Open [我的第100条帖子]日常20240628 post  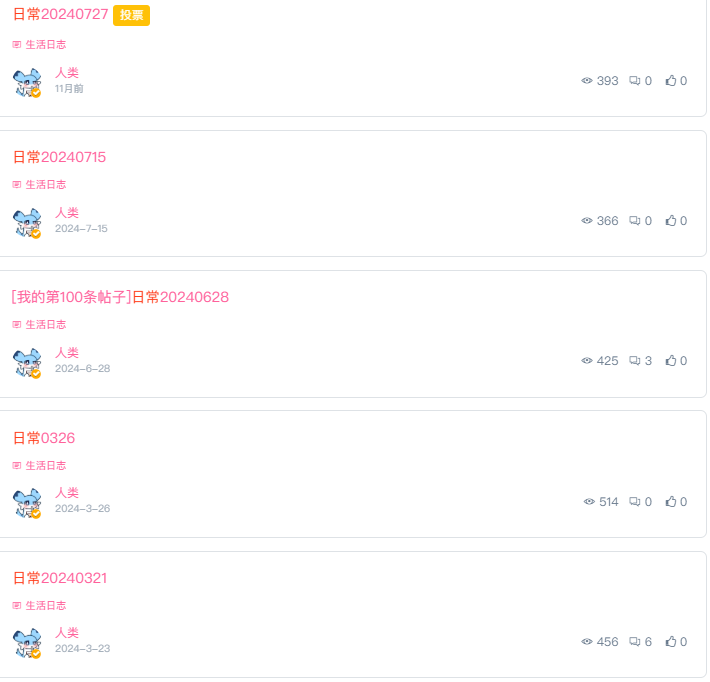[x=120, y=297]
